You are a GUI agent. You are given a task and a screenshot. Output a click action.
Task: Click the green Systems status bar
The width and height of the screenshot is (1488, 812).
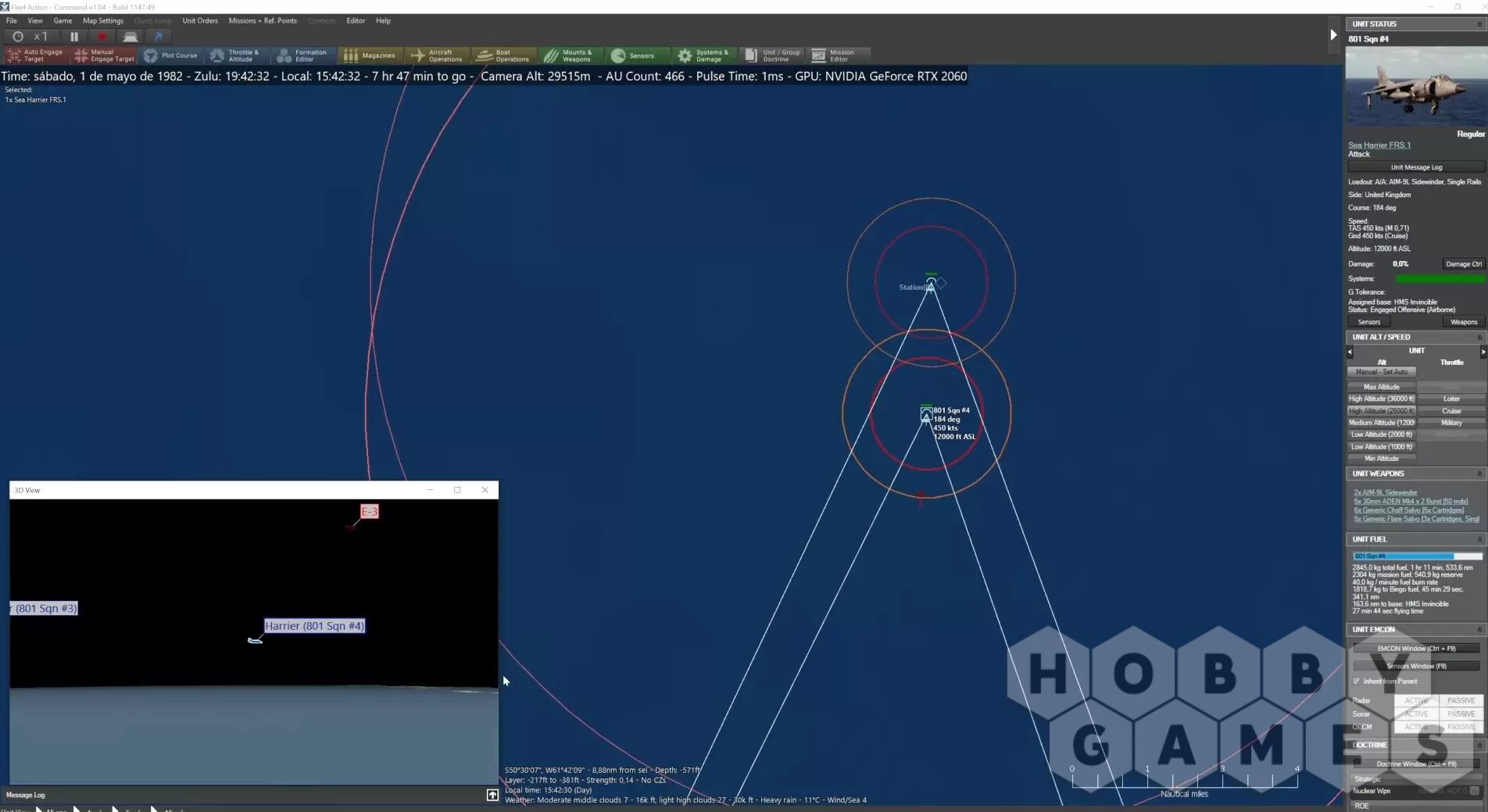coord(1440,279)
